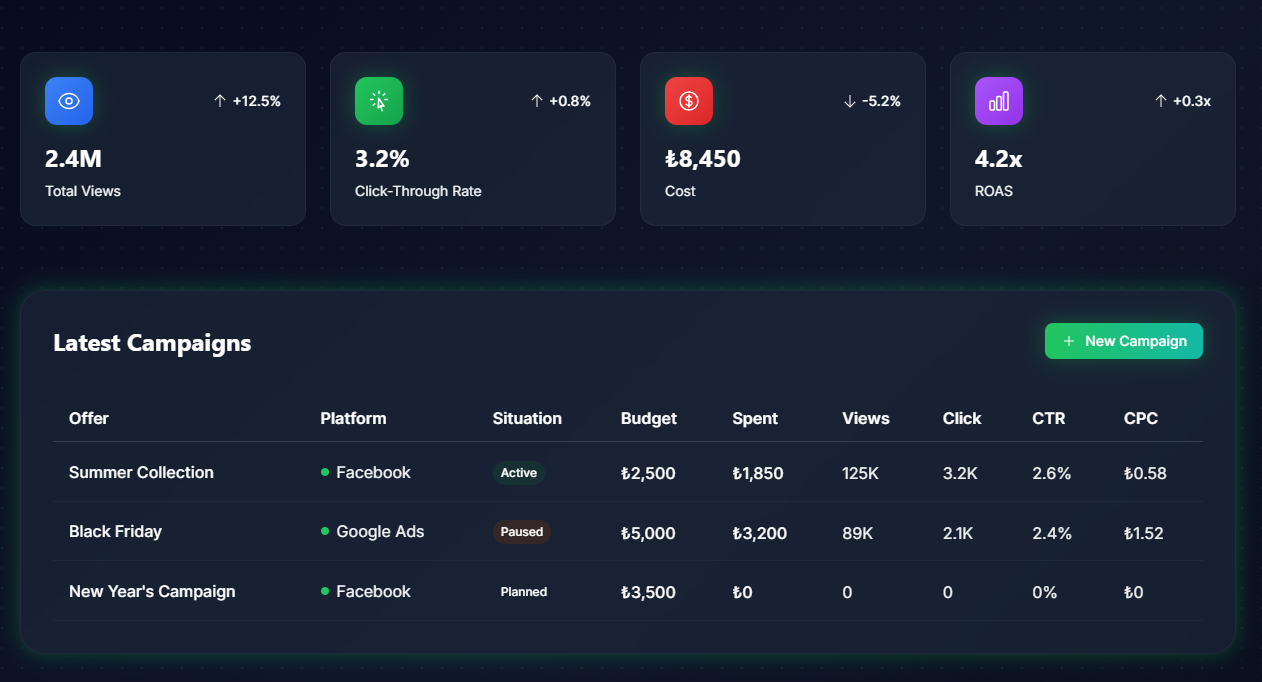Click the Active status badge

(x=519, y=472)
